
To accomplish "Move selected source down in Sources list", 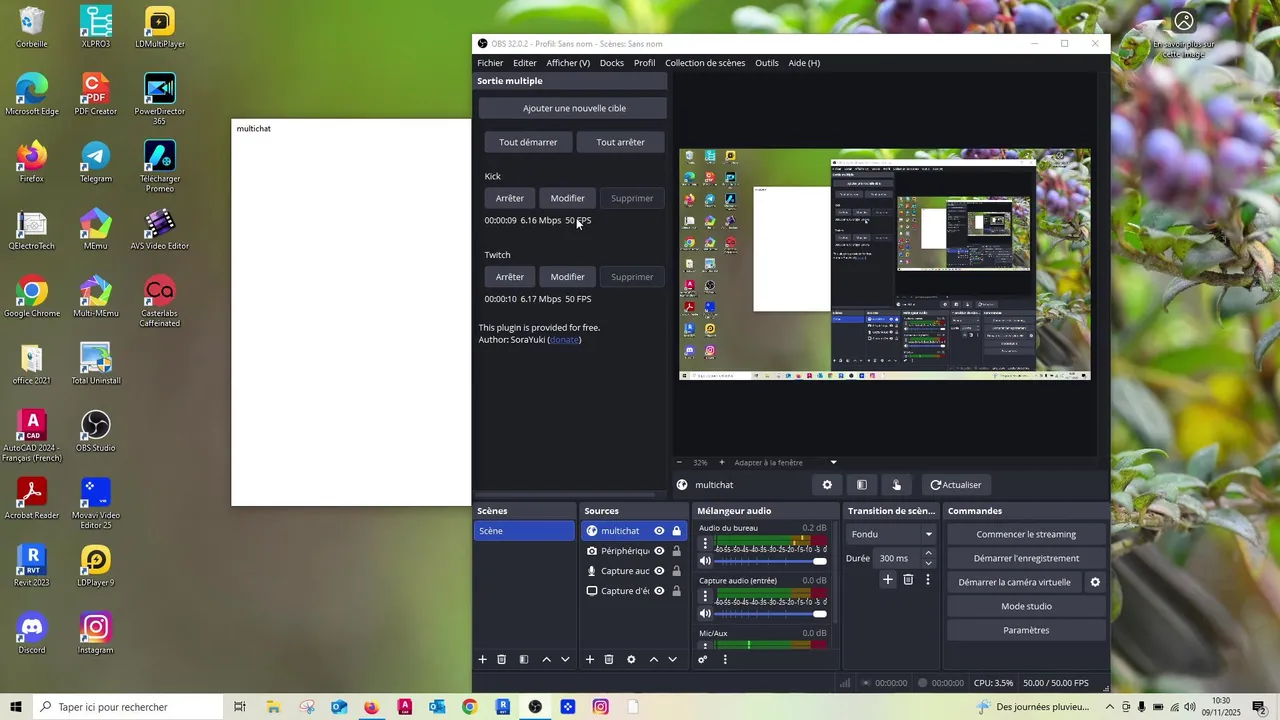I will pyautogui.click(x=672, y=660).
